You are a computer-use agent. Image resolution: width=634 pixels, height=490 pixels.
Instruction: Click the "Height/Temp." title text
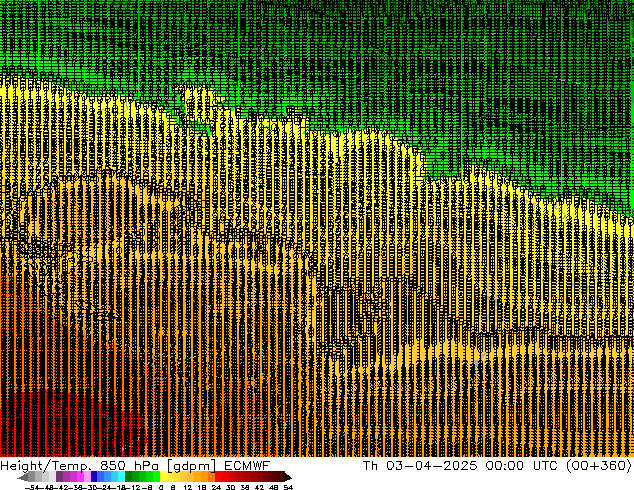pos(46,466)
